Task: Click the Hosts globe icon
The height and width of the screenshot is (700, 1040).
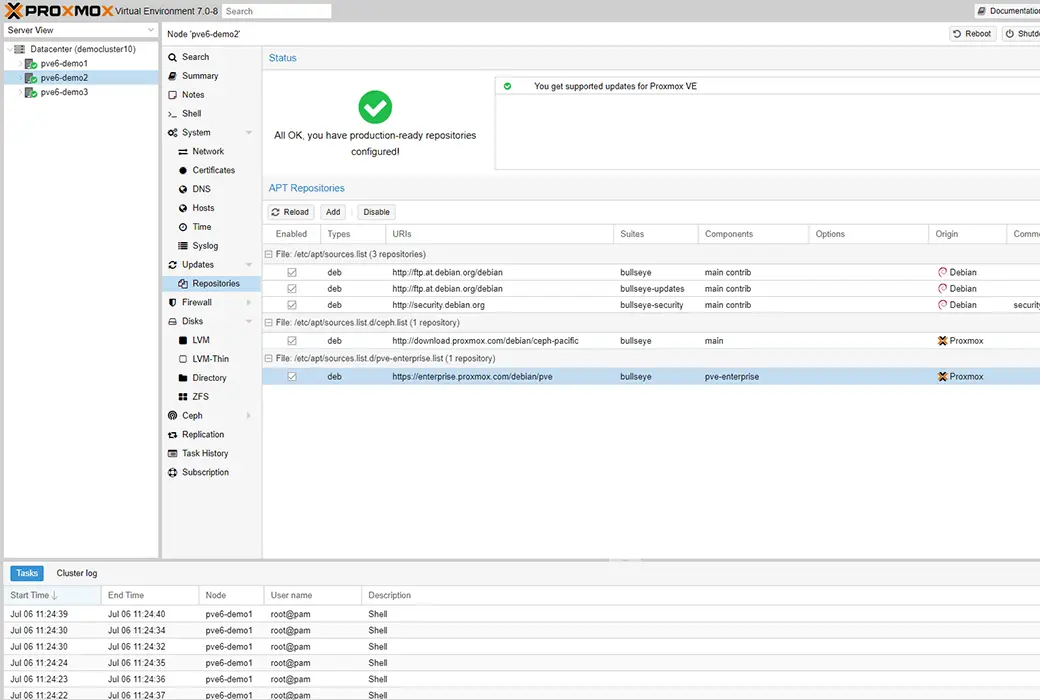Action: pos(183,208)
